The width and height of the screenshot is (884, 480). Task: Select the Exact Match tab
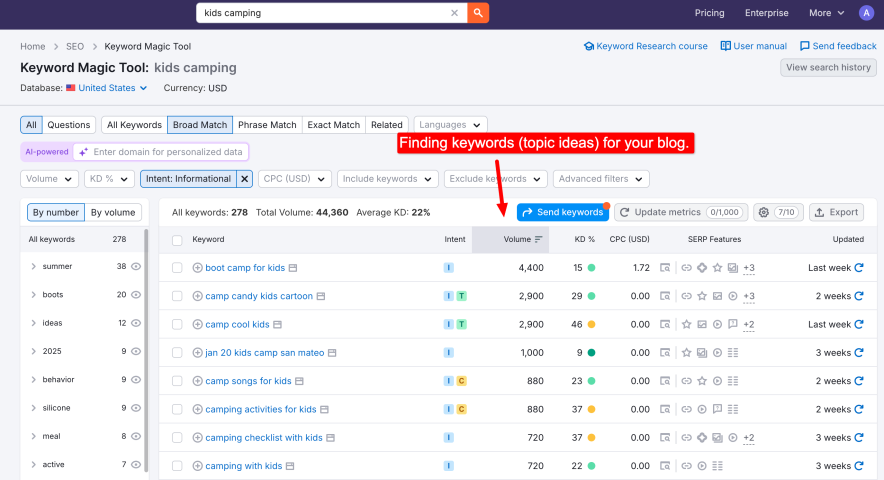tap(333, 125)
